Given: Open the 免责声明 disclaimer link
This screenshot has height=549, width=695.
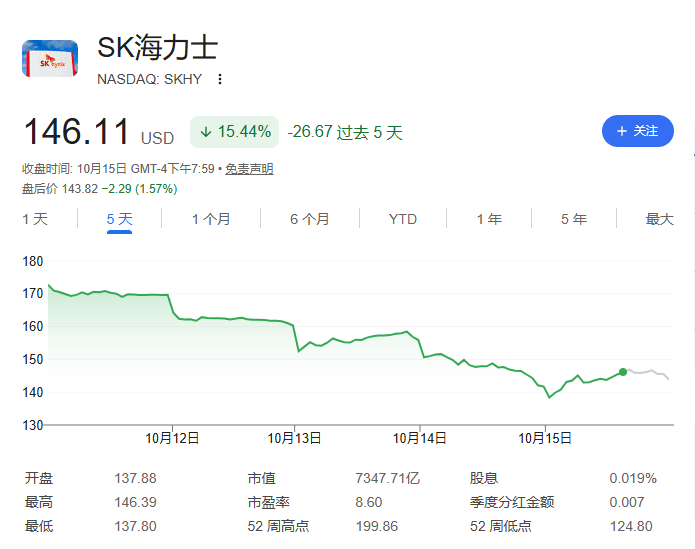Looking at the screenshot, I should pos(249,169).
